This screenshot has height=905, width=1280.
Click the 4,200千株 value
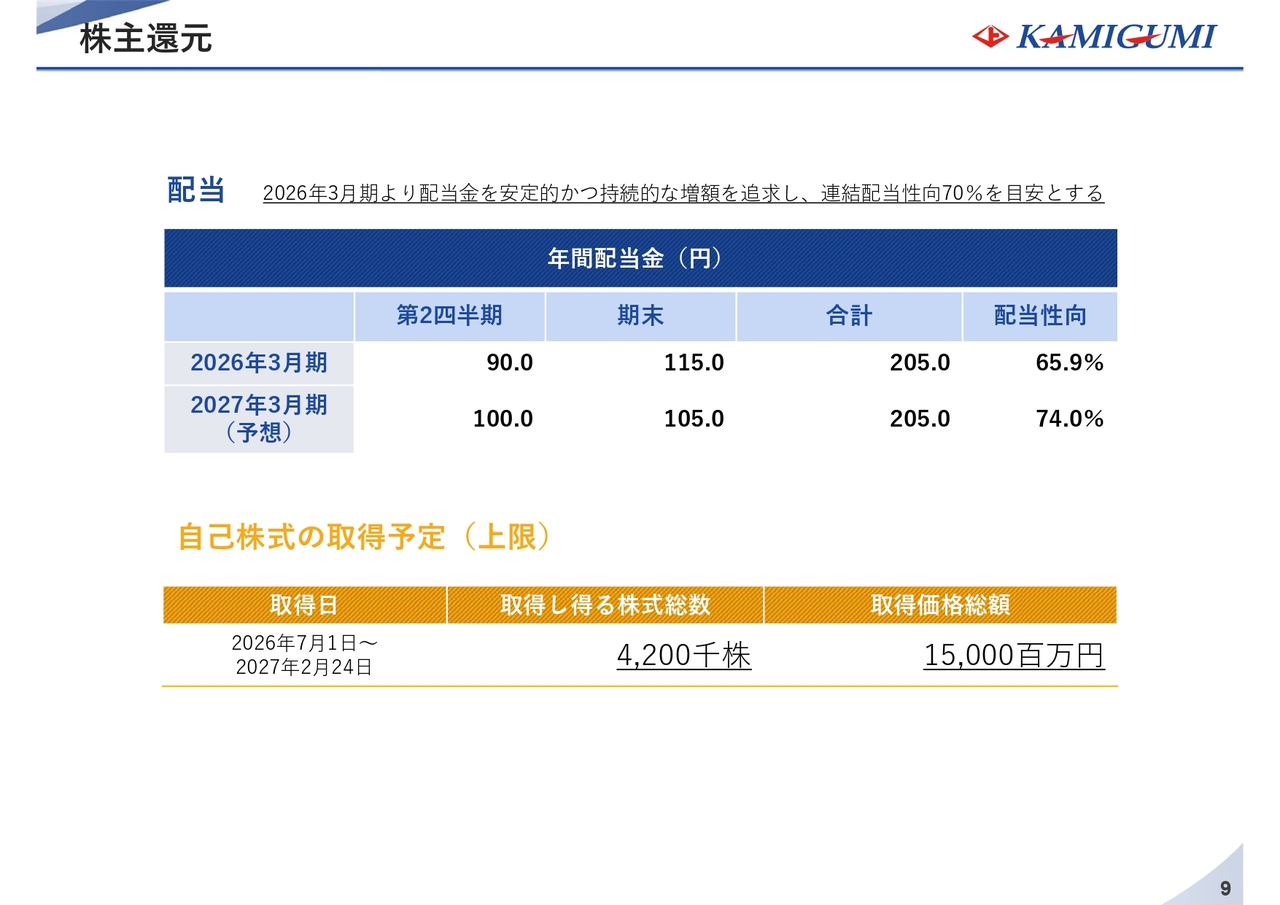684,656
